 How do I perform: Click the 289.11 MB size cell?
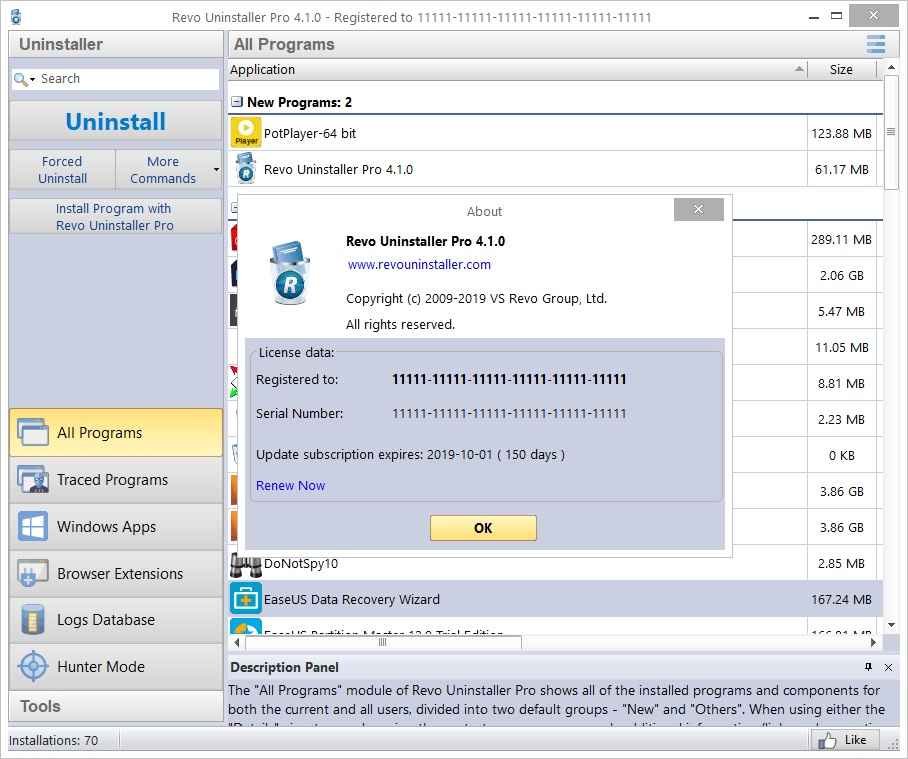(x=841, y=240)
